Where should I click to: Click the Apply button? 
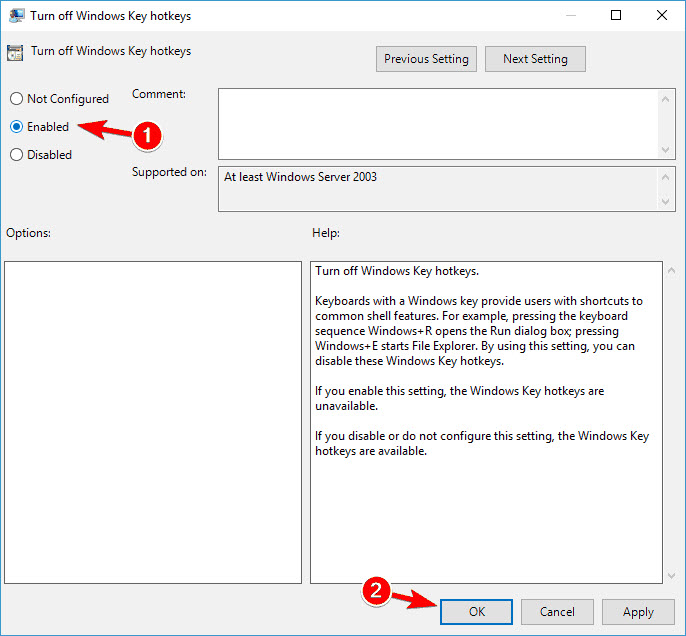point(638,612)
